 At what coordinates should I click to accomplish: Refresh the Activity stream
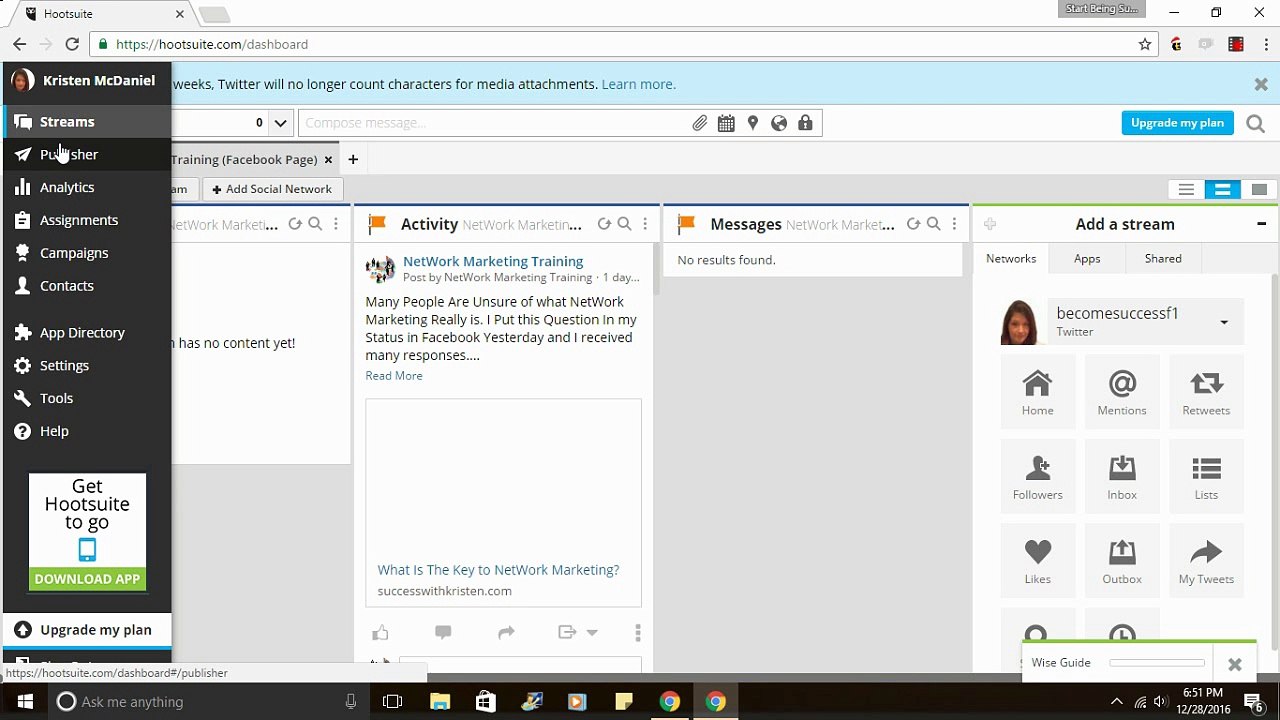point(604,224)
